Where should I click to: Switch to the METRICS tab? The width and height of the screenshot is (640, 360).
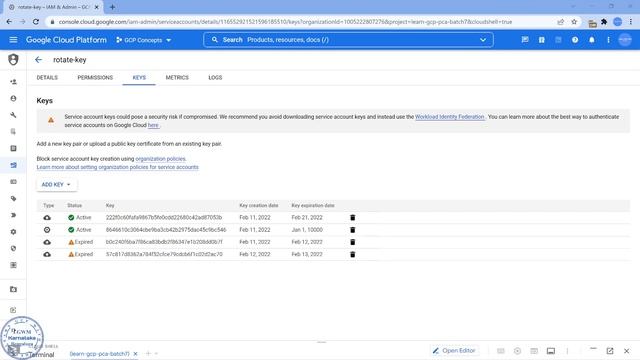[177, 78]
